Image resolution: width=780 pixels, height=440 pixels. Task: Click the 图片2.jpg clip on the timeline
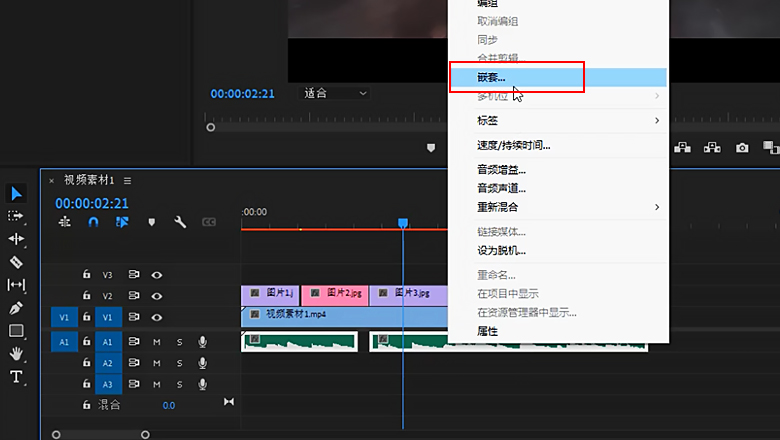pyautogui.click(x=334, y=294)
